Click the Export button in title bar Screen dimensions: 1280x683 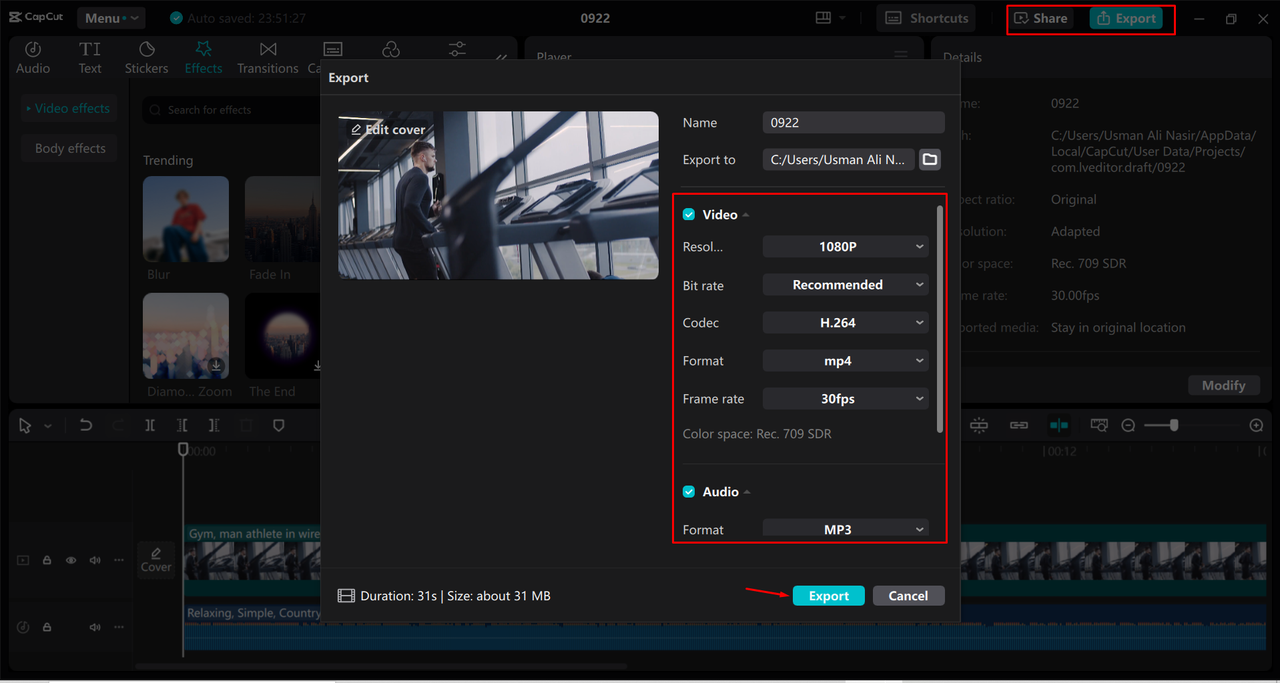tap(1126, 18)
